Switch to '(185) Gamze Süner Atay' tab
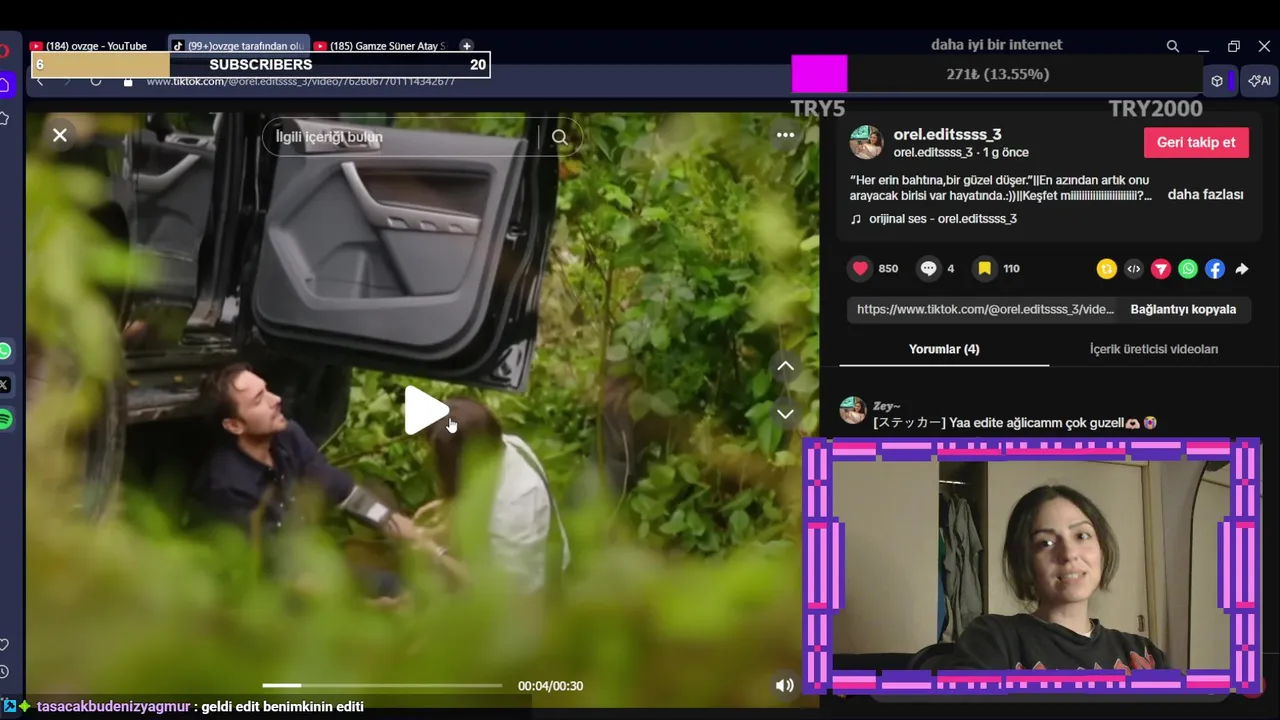Image resolution: width=1280 pixels, height=720 pixels. (x=382, y=46)
